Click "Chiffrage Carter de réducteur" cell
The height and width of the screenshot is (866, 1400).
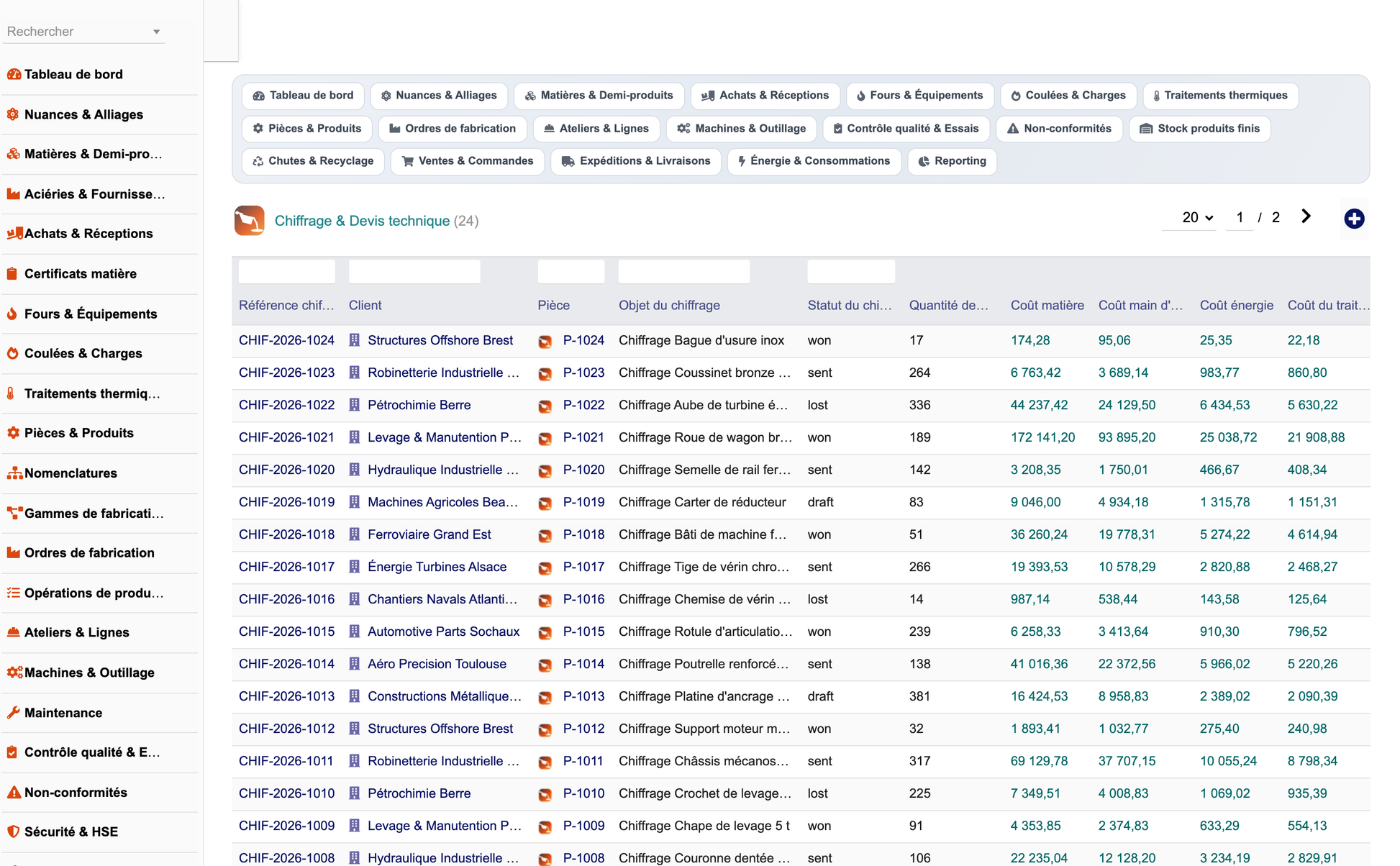click(x=702, y=502)
